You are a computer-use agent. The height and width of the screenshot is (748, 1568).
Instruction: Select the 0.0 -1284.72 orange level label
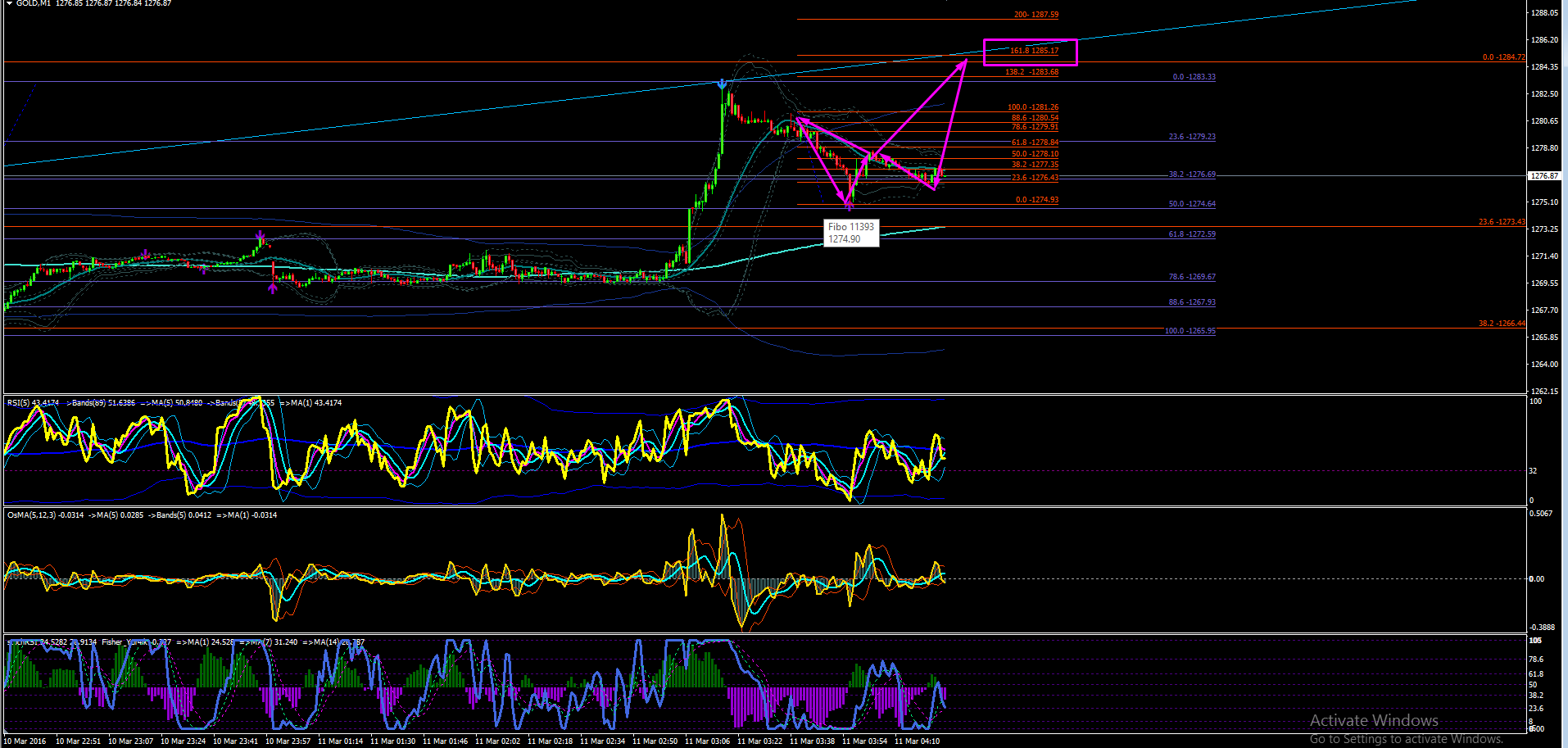click(x=1504, y=57)
